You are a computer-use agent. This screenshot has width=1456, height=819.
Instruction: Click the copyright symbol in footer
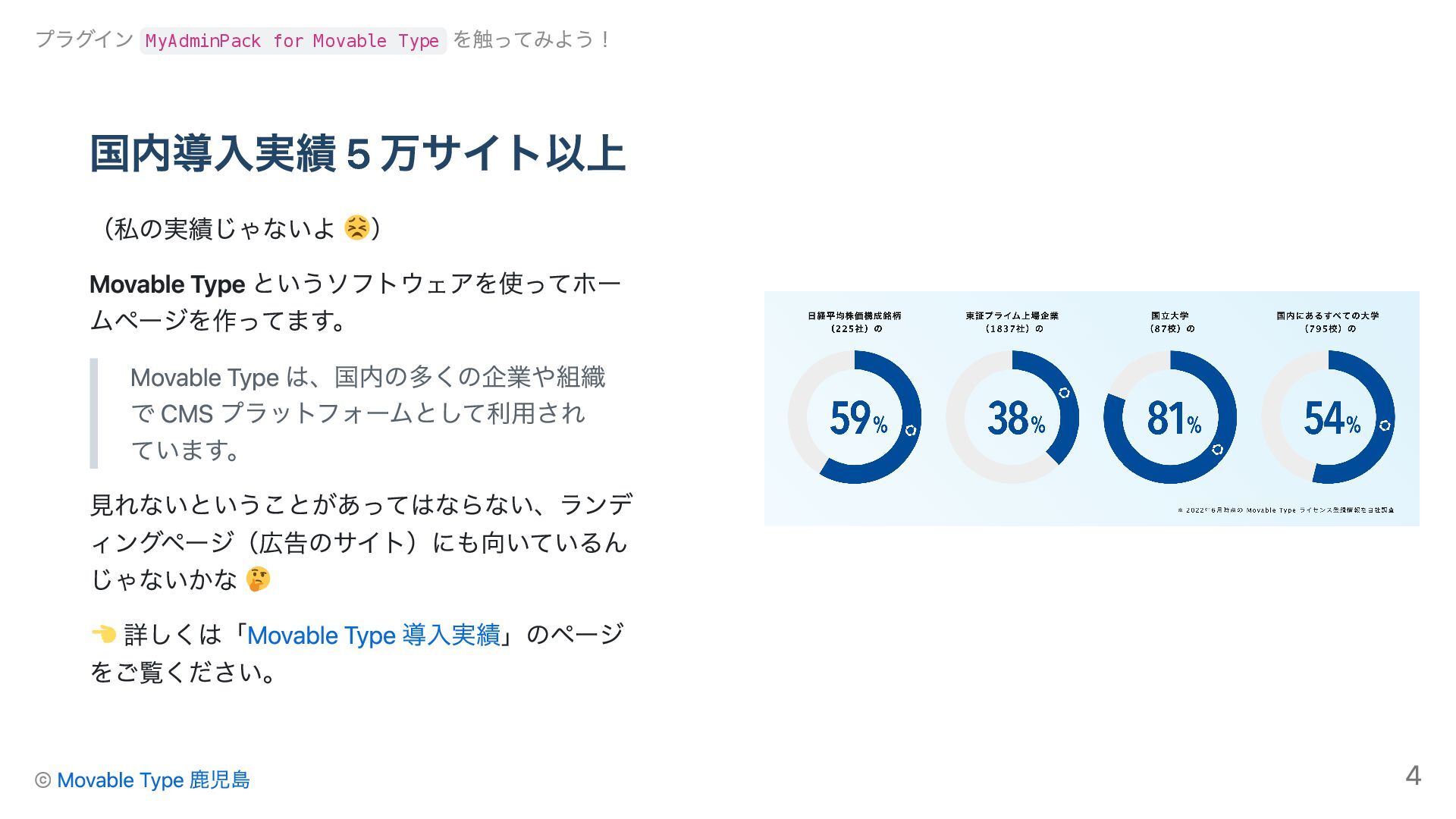tap(42, 780)
